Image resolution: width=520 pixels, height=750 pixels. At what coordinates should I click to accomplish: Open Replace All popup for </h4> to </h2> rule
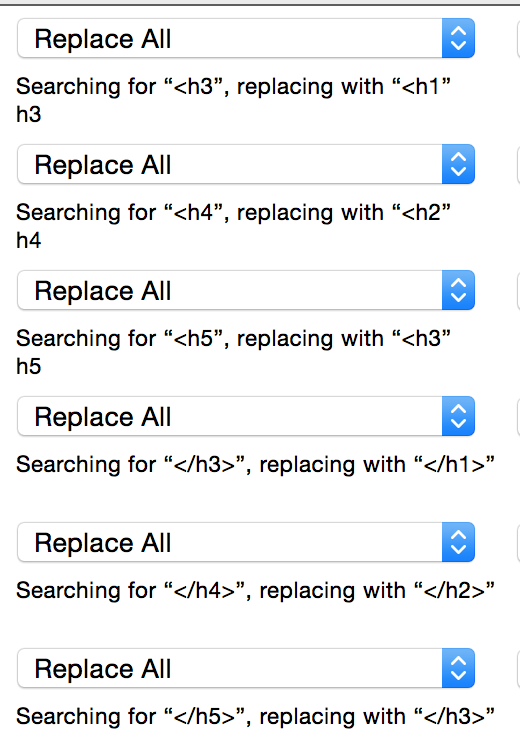246,542
